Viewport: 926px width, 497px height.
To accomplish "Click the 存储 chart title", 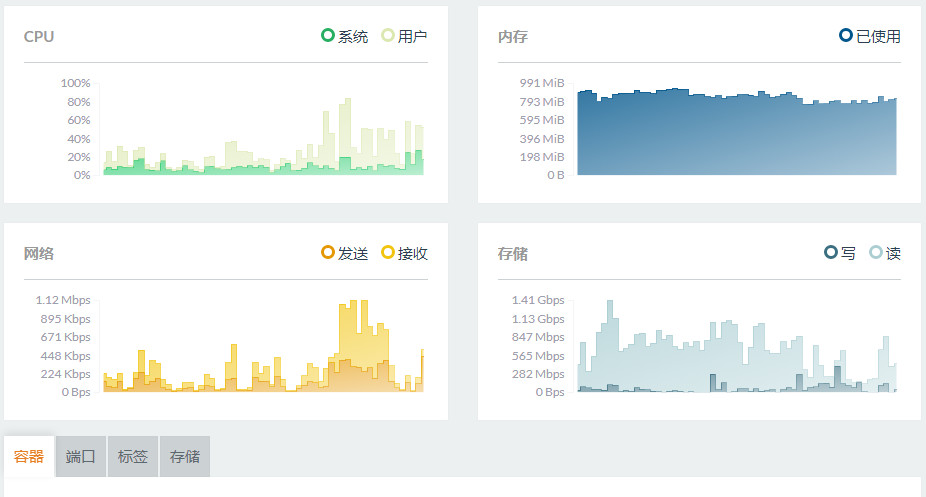I will coord(513,254).
